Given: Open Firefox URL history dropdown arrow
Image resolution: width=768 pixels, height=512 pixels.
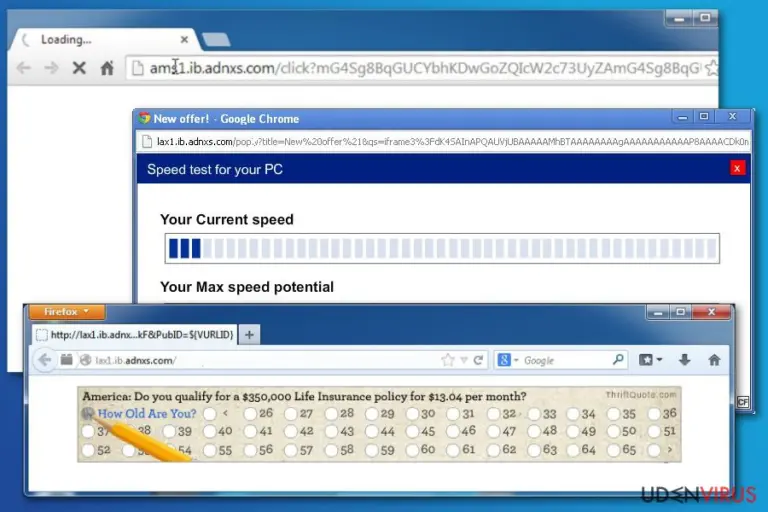Looking at the screenshot, I should tap(463, 361).
